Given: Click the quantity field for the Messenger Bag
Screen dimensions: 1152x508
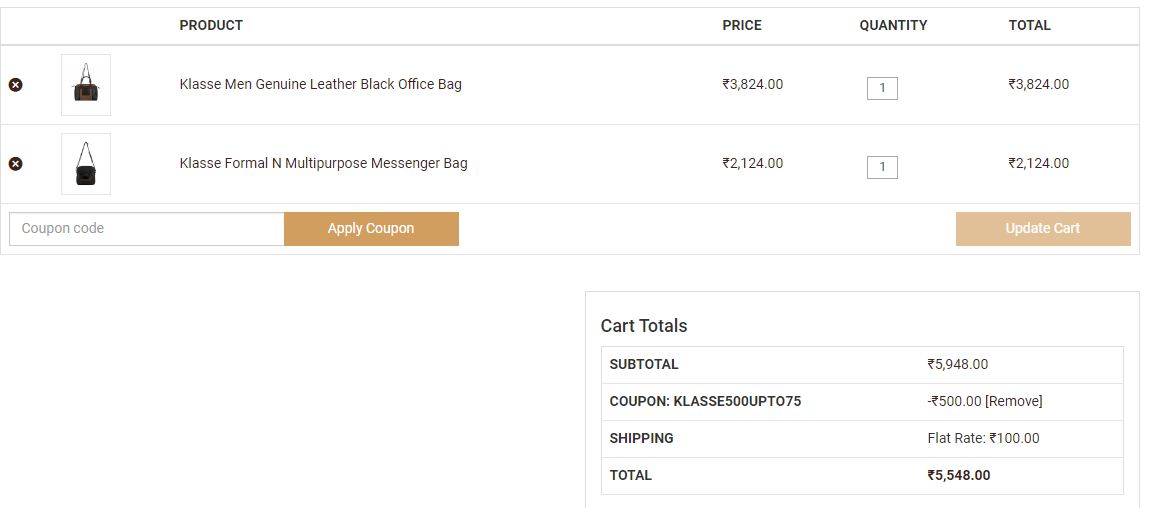Looking at the screenshot, I should point(882,167).
